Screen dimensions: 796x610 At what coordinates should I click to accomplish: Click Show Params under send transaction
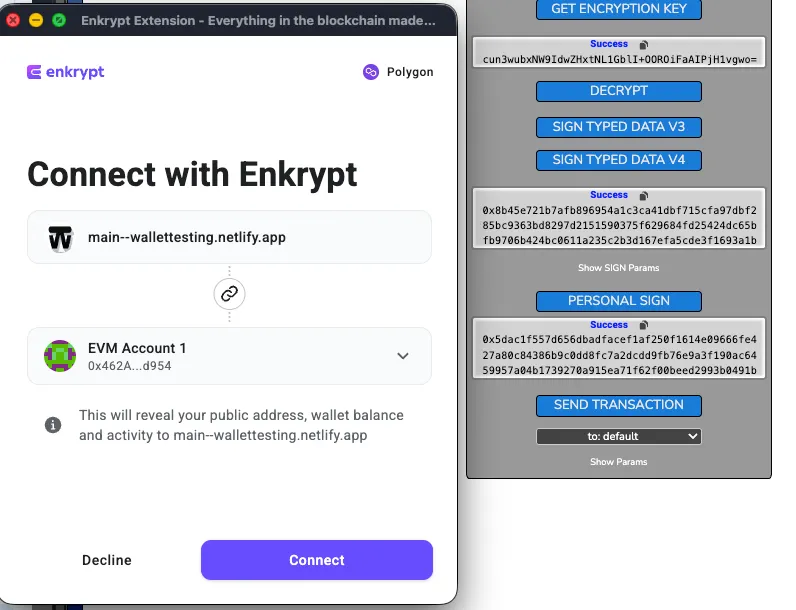[x=618, y=462]
